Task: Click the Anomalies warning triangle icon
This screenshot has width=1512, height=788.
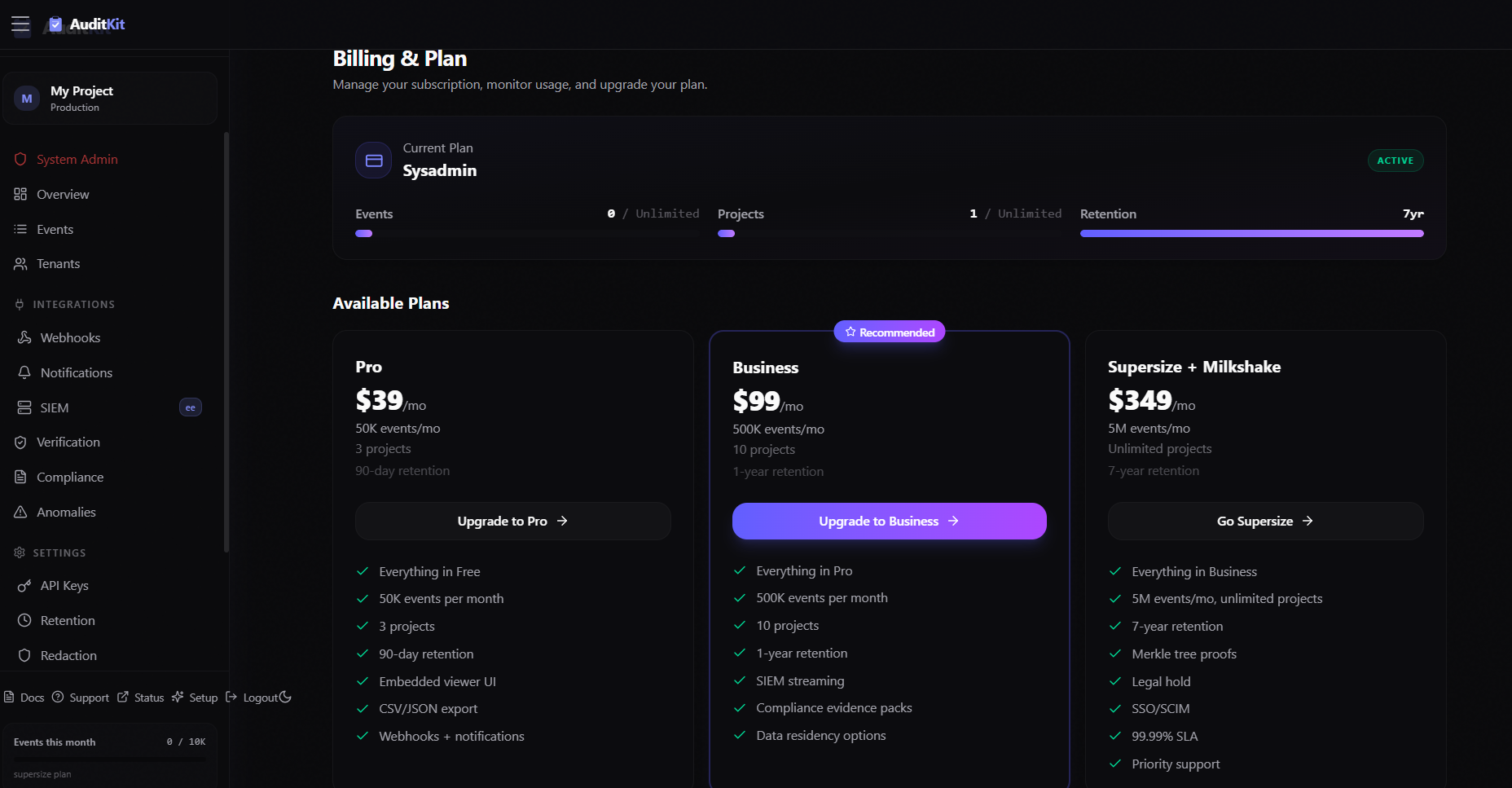Action: (20, 512)
